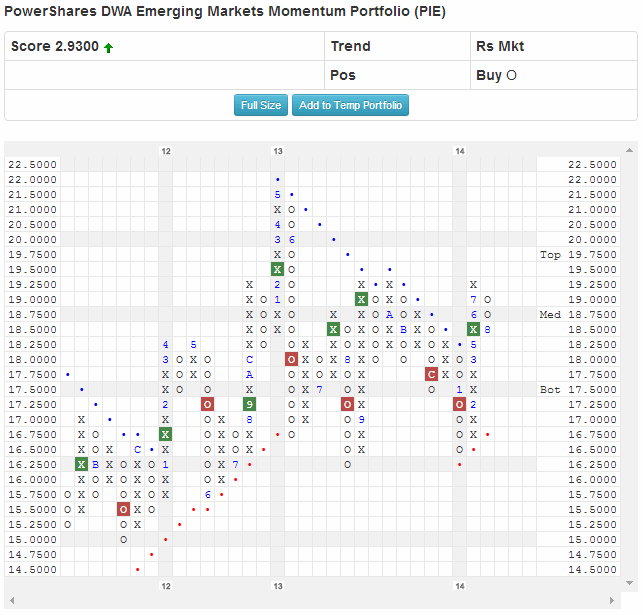Select the green X box at 19.0000
The width and height of the screenshot is (643, 615).
[x=361, y=299]
